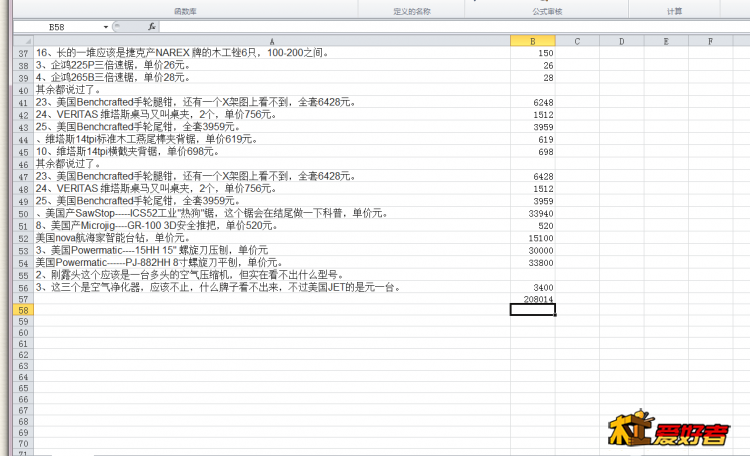The height and width of the screenshot is (456, 750).
Task: Select column A header
Action: coord(272,41)
